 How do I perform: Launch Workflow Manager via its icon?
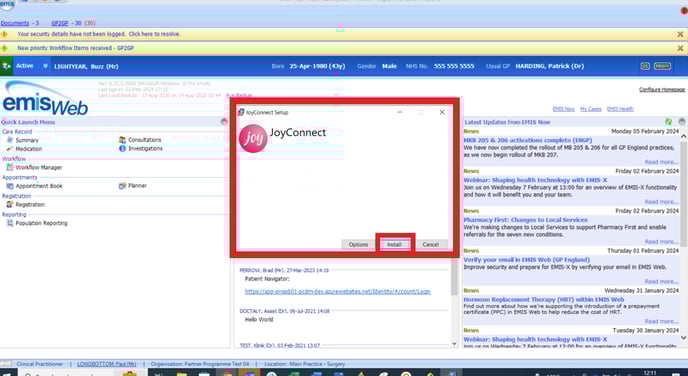click(x=10, y=168)
